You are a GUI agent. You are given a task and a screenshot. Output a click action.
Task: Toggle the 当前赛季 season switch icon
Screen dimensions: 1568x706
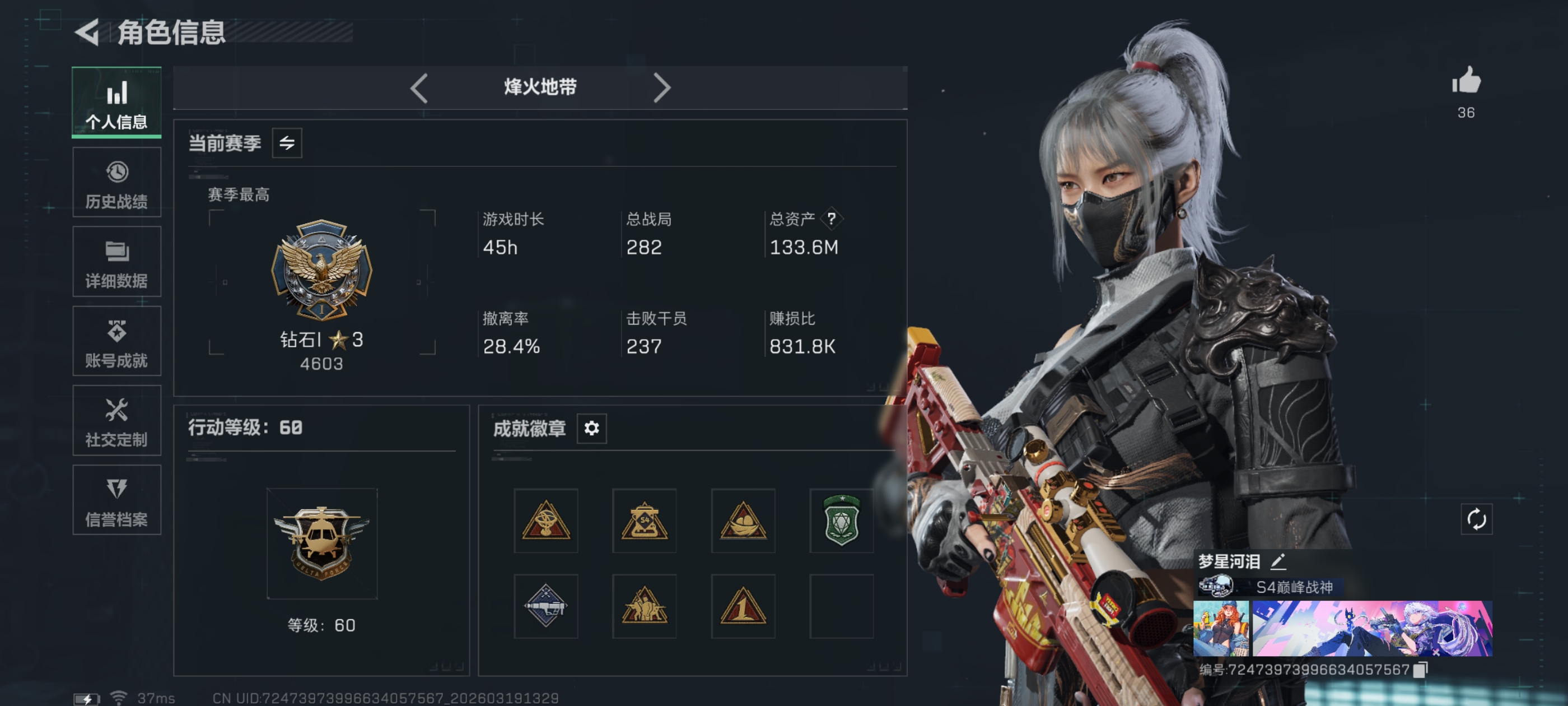(287, 143)
